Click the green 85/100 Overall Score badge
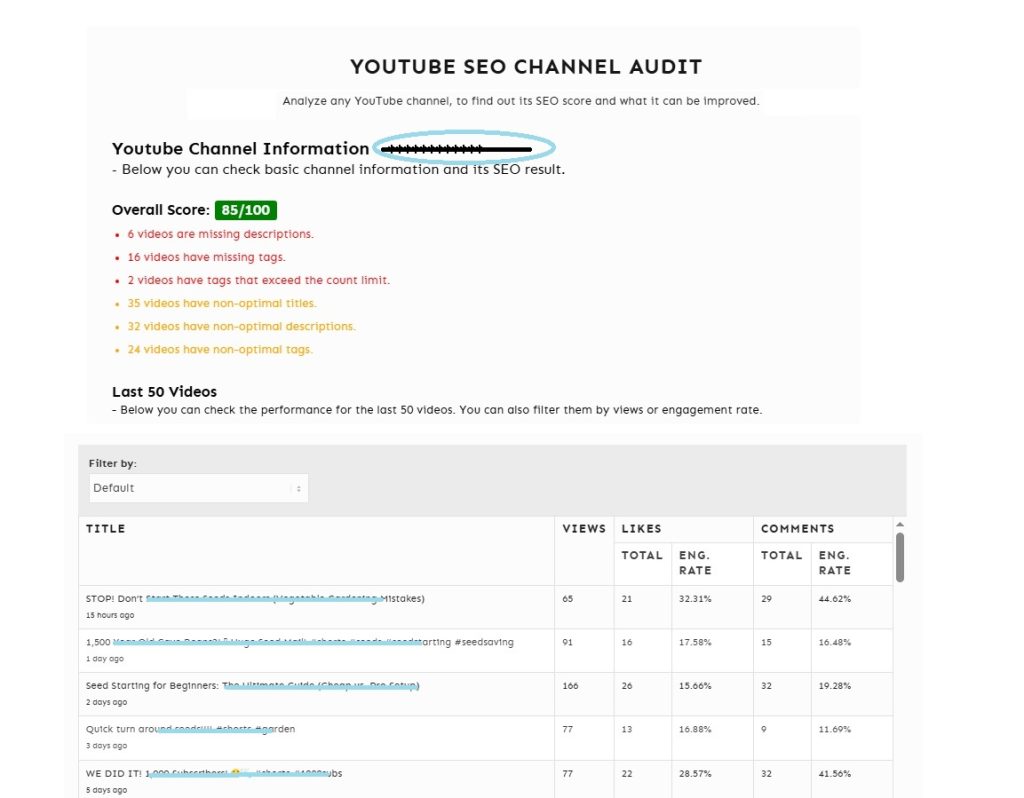This screenshot has height=798, width=1024. 245,210
